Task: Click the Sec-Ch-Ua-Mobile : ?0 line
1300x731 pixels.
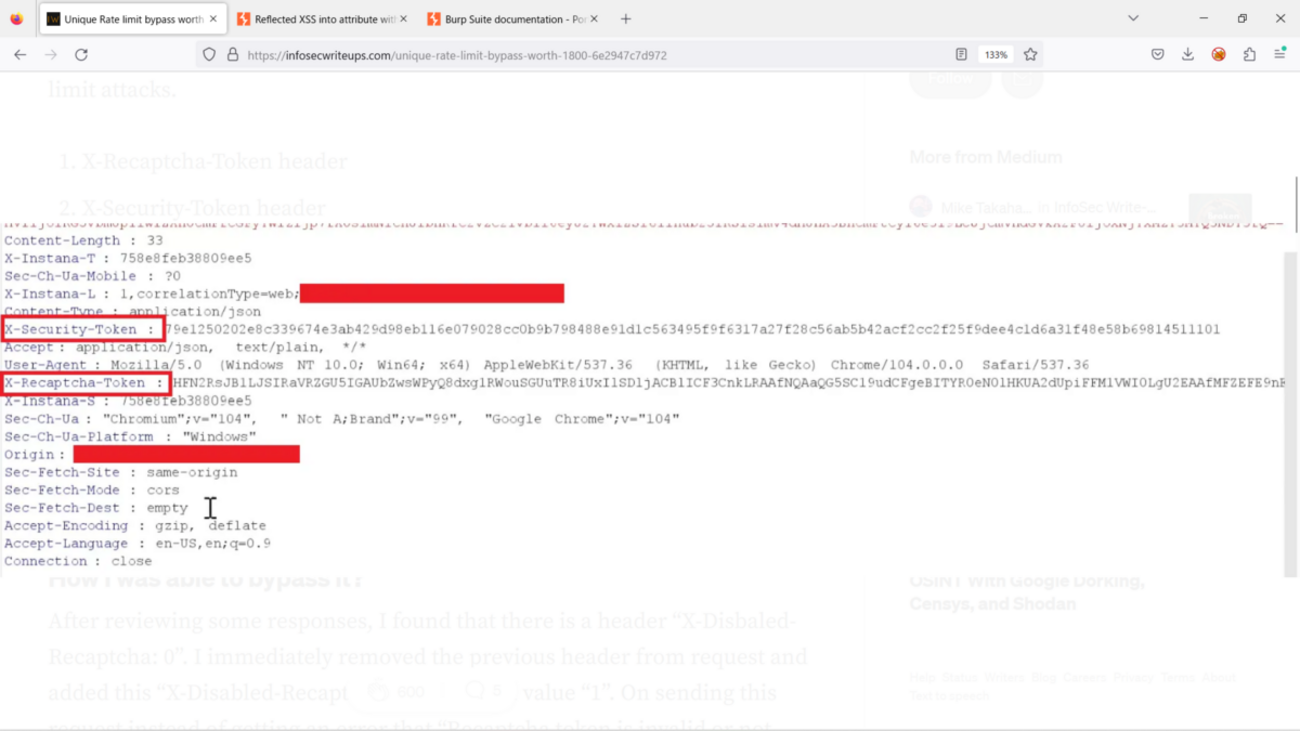Action: tap(92, 276)
